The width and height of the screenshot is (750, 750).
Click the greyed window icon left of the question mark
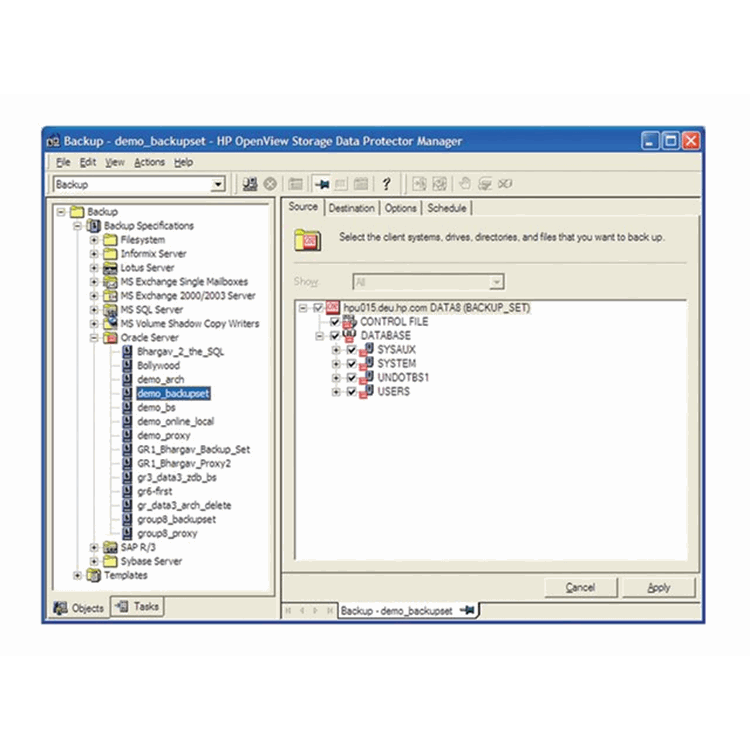pos(361,184)
